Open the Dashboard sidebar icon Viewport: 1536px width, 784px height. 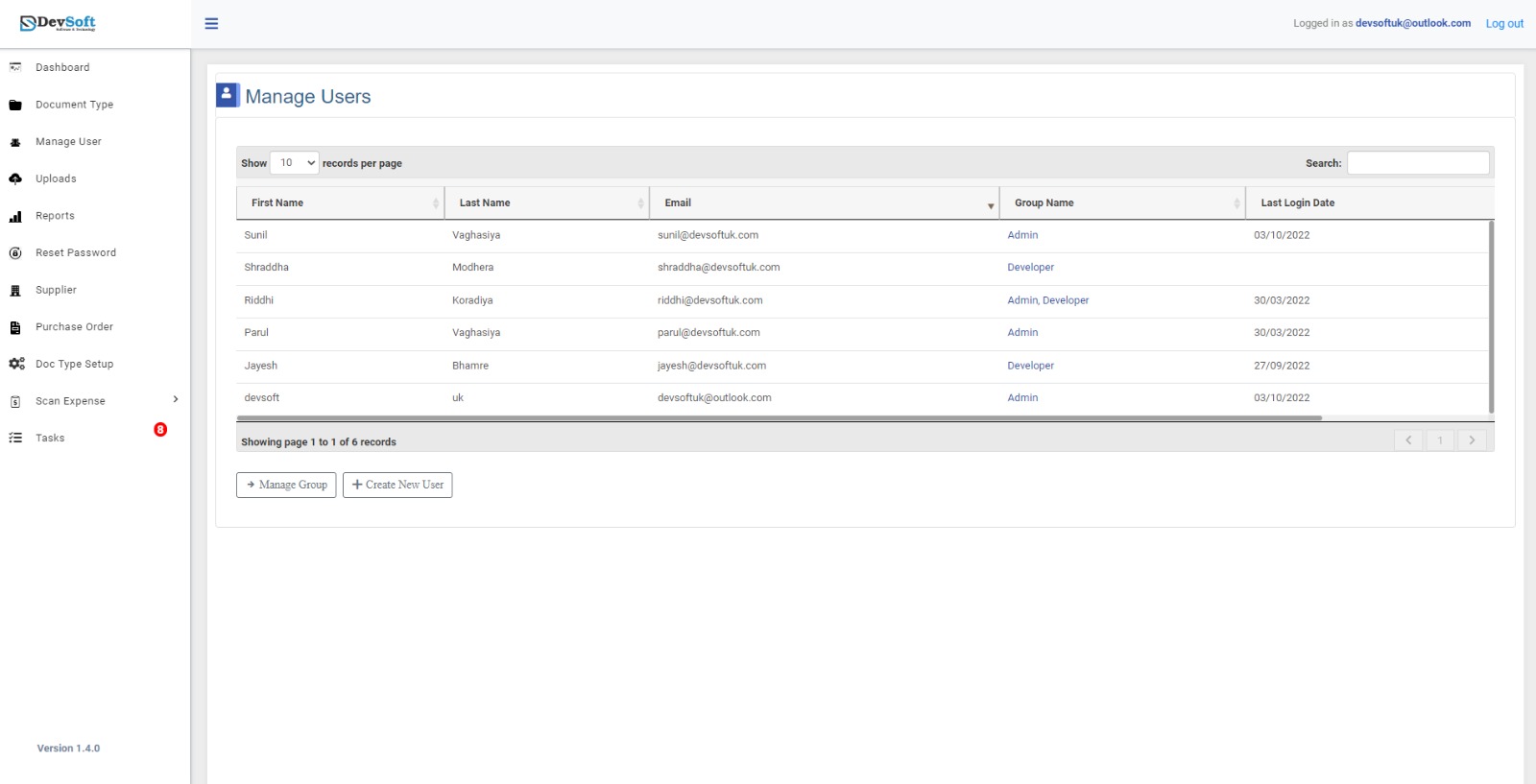[15, 67]
